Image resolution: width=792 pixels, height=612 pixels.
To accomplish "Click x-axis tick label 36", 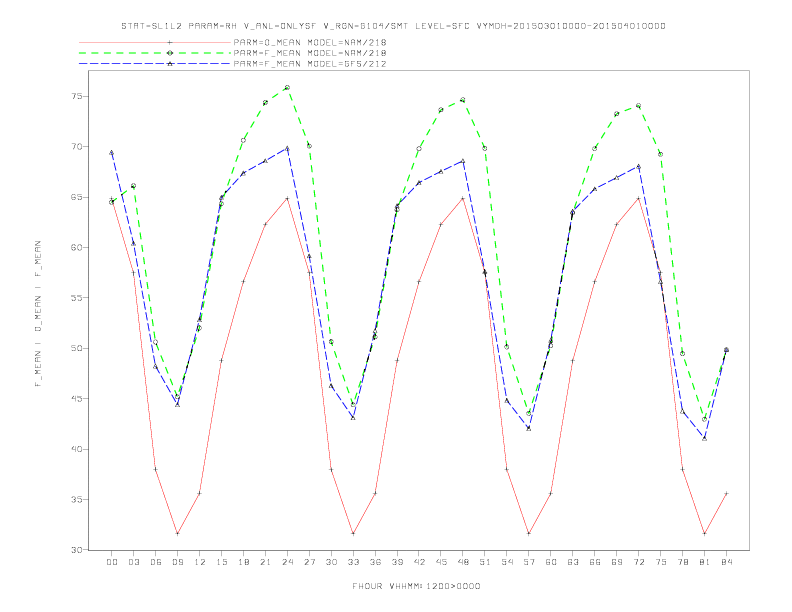I will (375, 562).
